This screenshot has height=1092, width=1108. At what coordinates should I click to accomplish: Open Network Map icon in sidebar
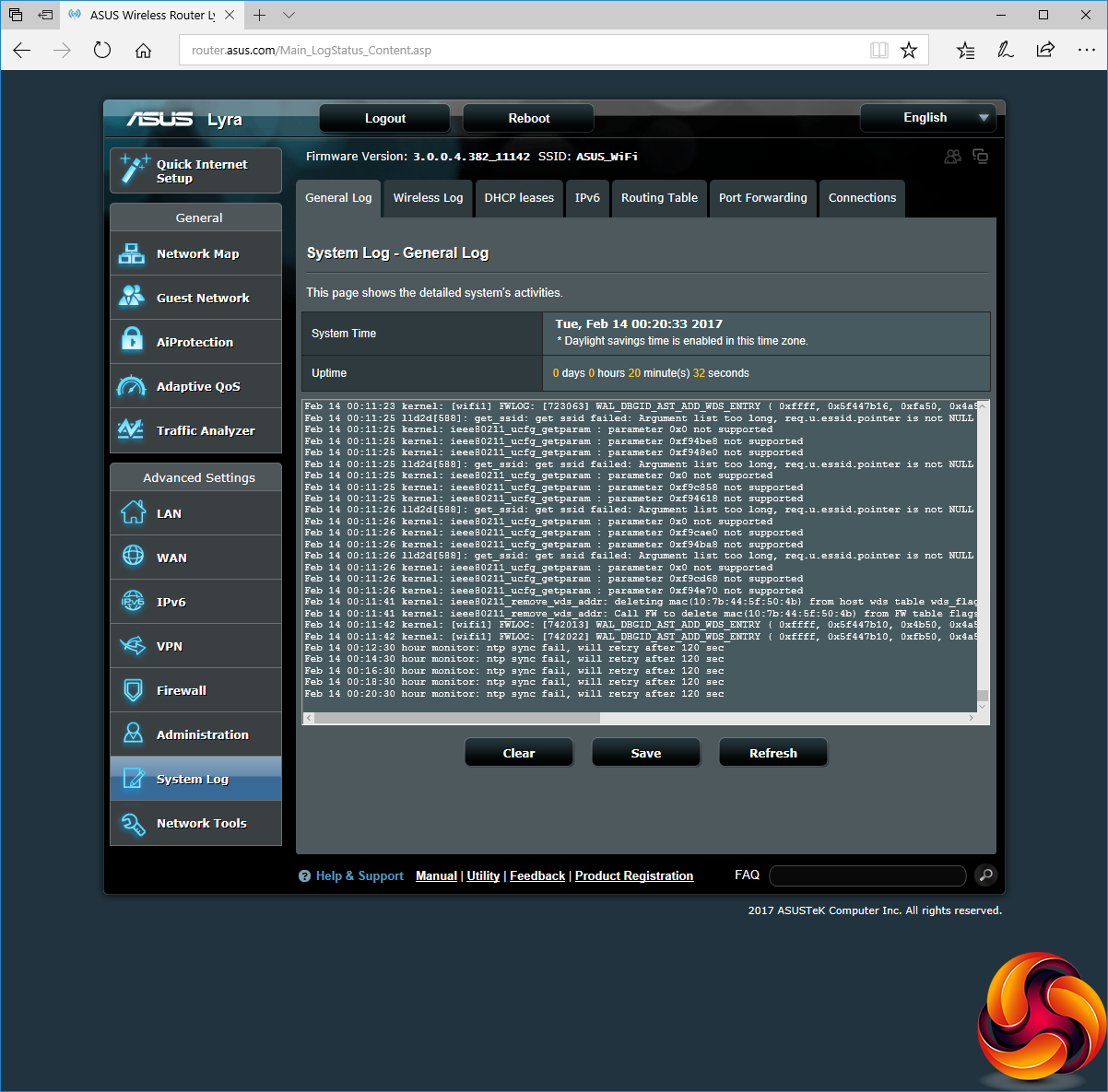coord(132,254)
